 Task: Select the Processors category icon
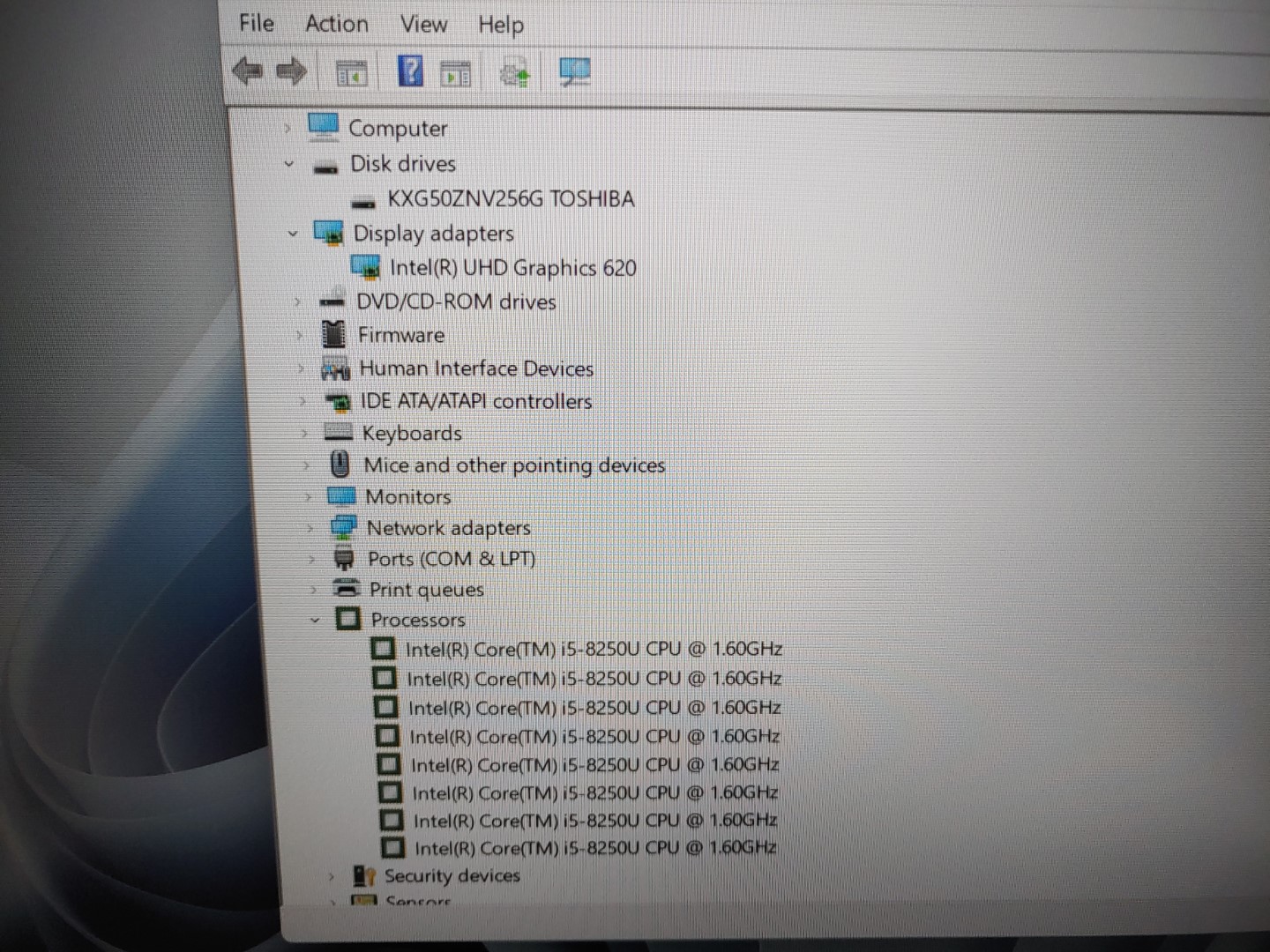pyautogui.click(x=348, y=619)
